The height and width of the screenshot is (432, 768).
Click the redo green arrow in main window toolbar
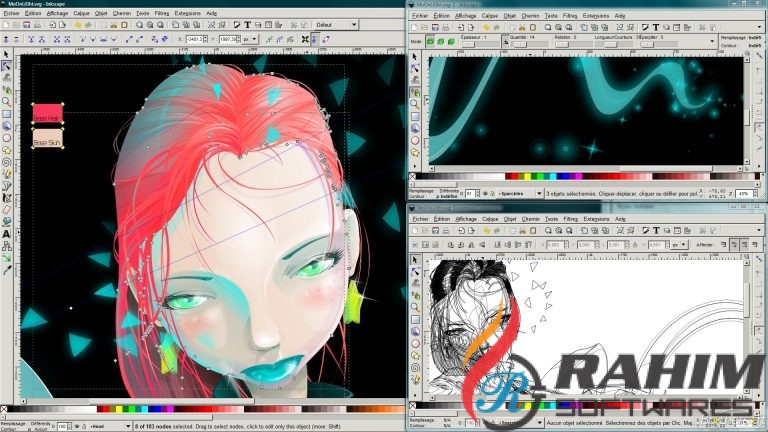click(x=88, y=24)
